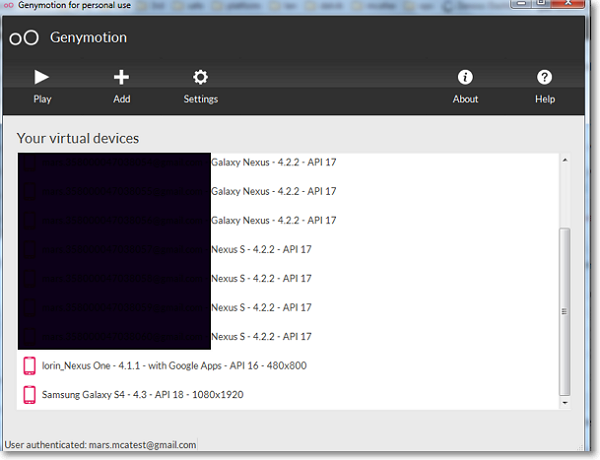Click scroll-up arrow of device list
The width and height of the screenshot is (600, 460).
tap(565, 160)
